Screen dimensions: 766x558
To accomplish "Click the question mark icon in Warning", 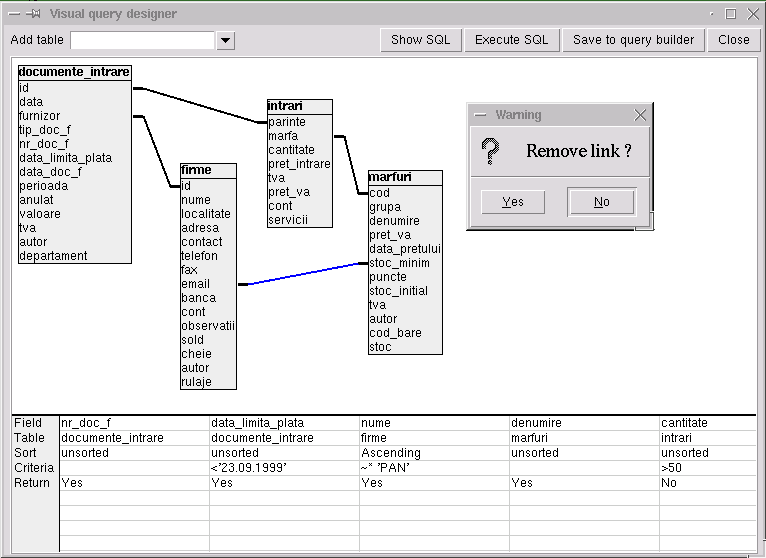I will tap(490, 151).
